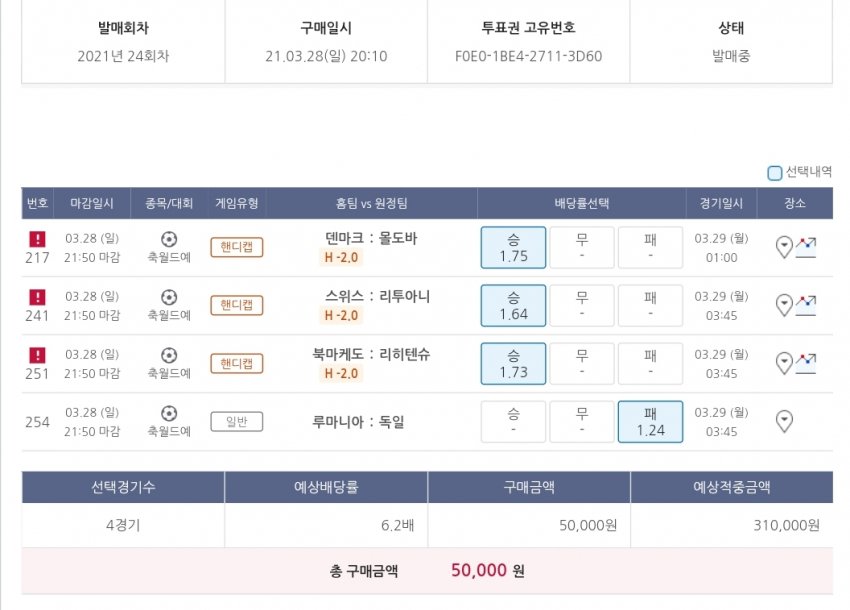Click red alert icon on match 241
The width and height of the screenshot is (850, 610).
tap(37, 297)
